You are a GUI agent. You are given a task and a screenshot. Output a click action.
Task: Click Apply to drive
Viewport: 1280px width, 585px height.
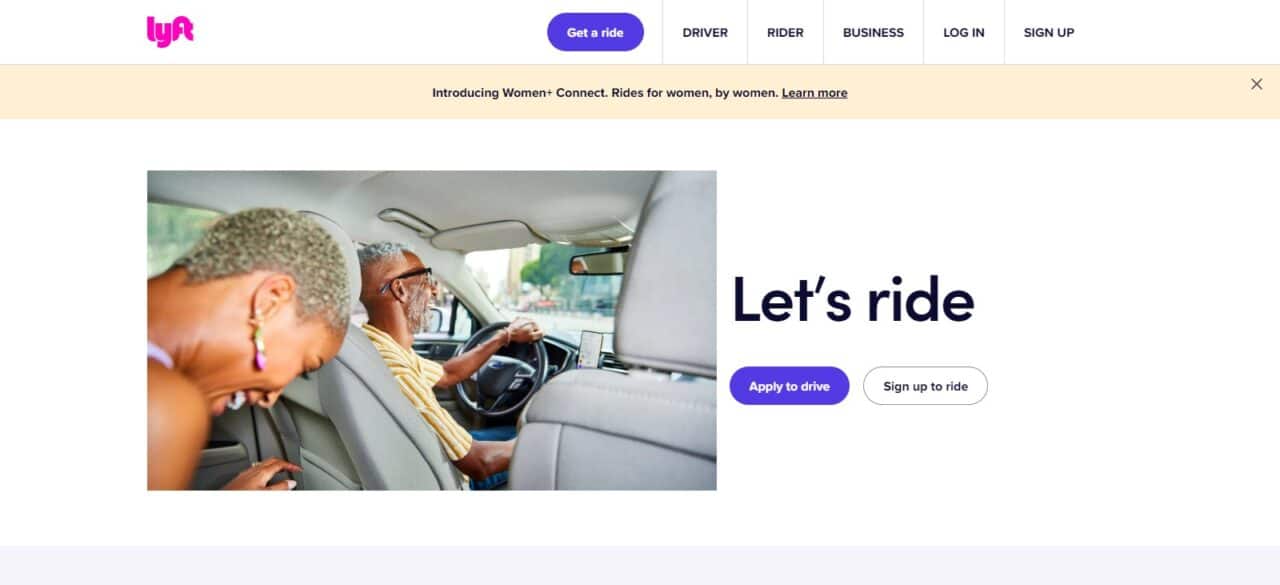pyautogui.click(x=789, y=386)
